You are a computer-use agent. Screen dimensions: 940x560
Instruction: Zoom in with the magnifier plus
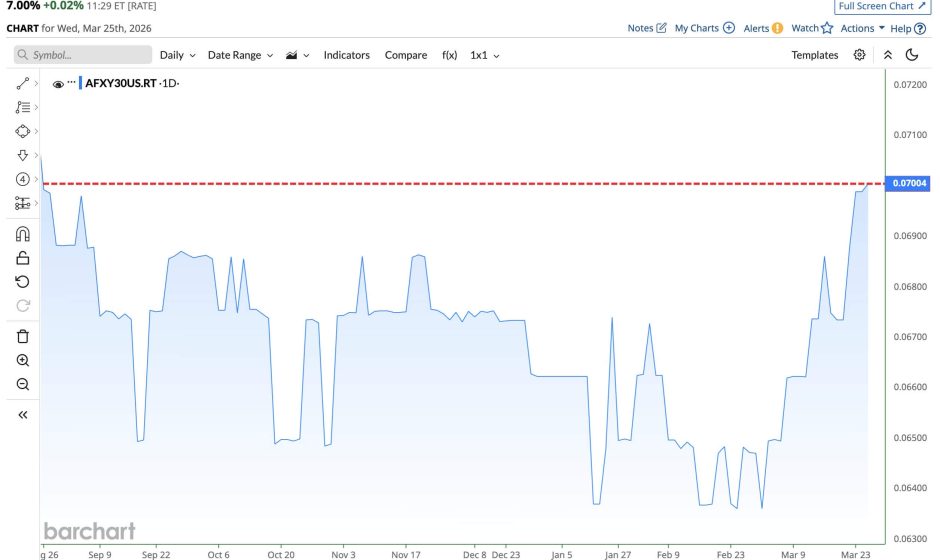pyautogui.click(x=22, y=360)
